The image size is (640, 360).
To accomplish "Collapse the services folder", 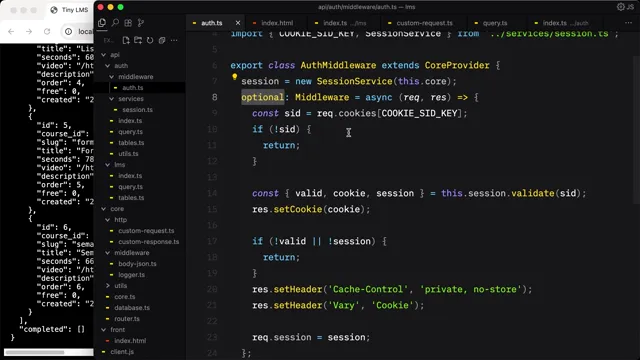I will [131, 99].
